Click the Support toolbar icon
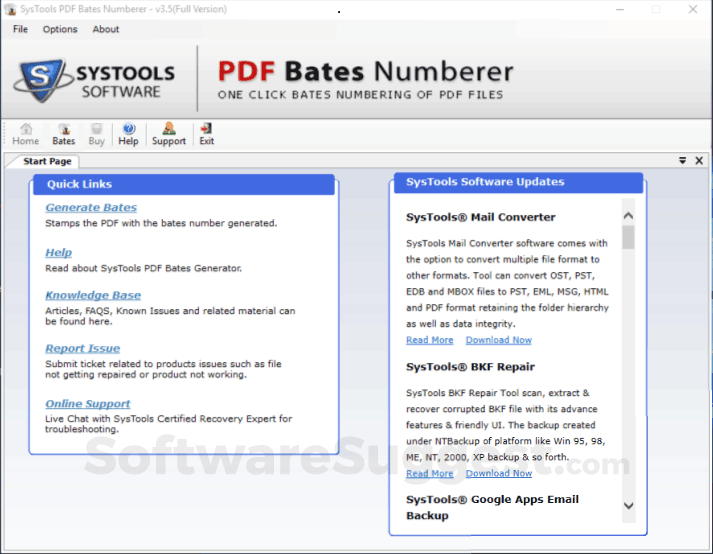Viewport: 713px width, 554px height. click(169, 134)
